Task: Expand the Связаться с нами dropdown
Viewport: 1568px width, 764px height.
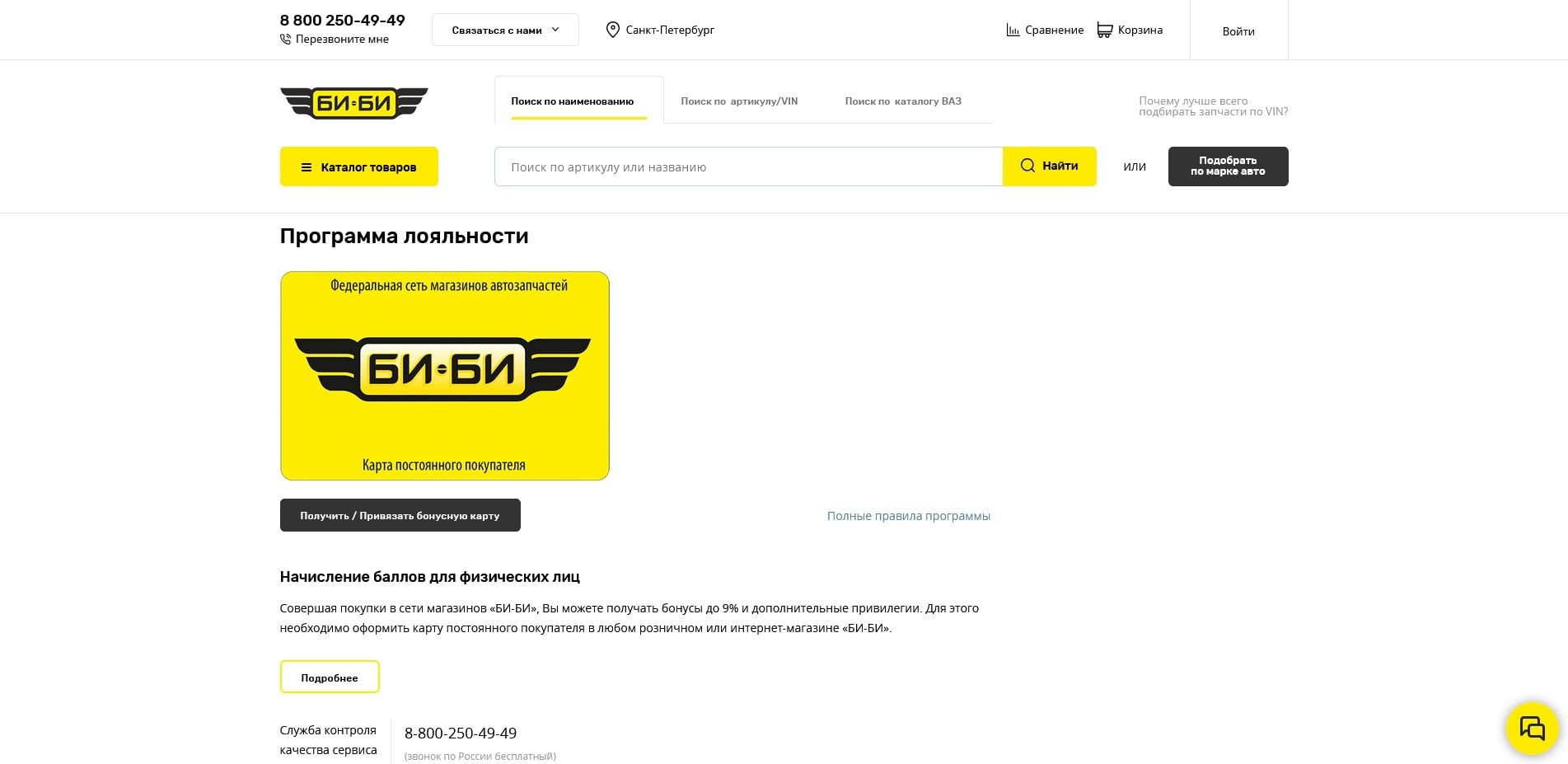Action: click(505, 30)
